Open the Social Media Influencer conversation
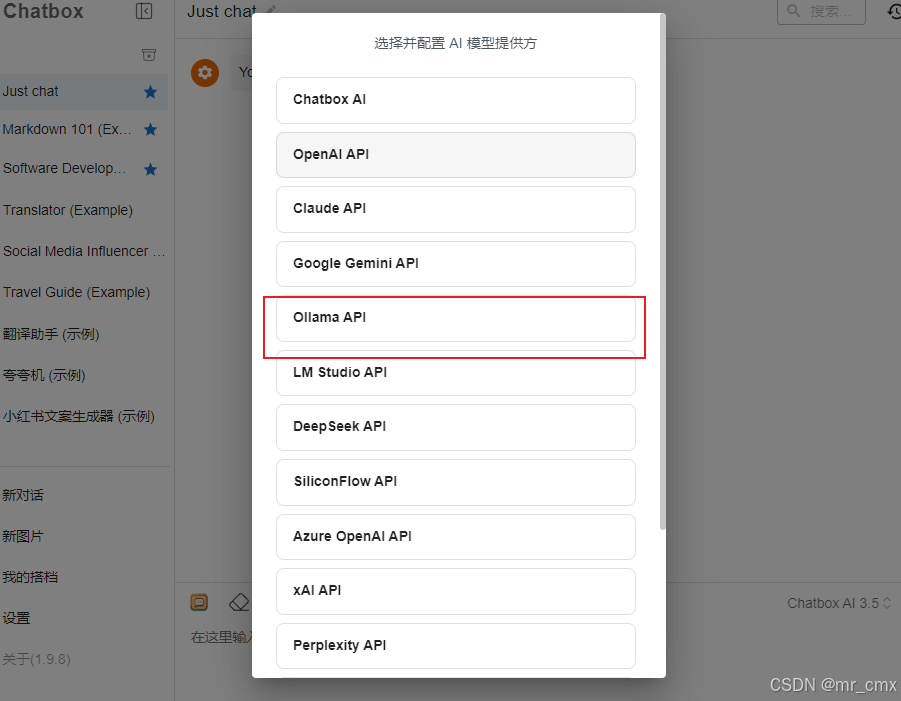901x701 pixels. (x=84, y=251)
